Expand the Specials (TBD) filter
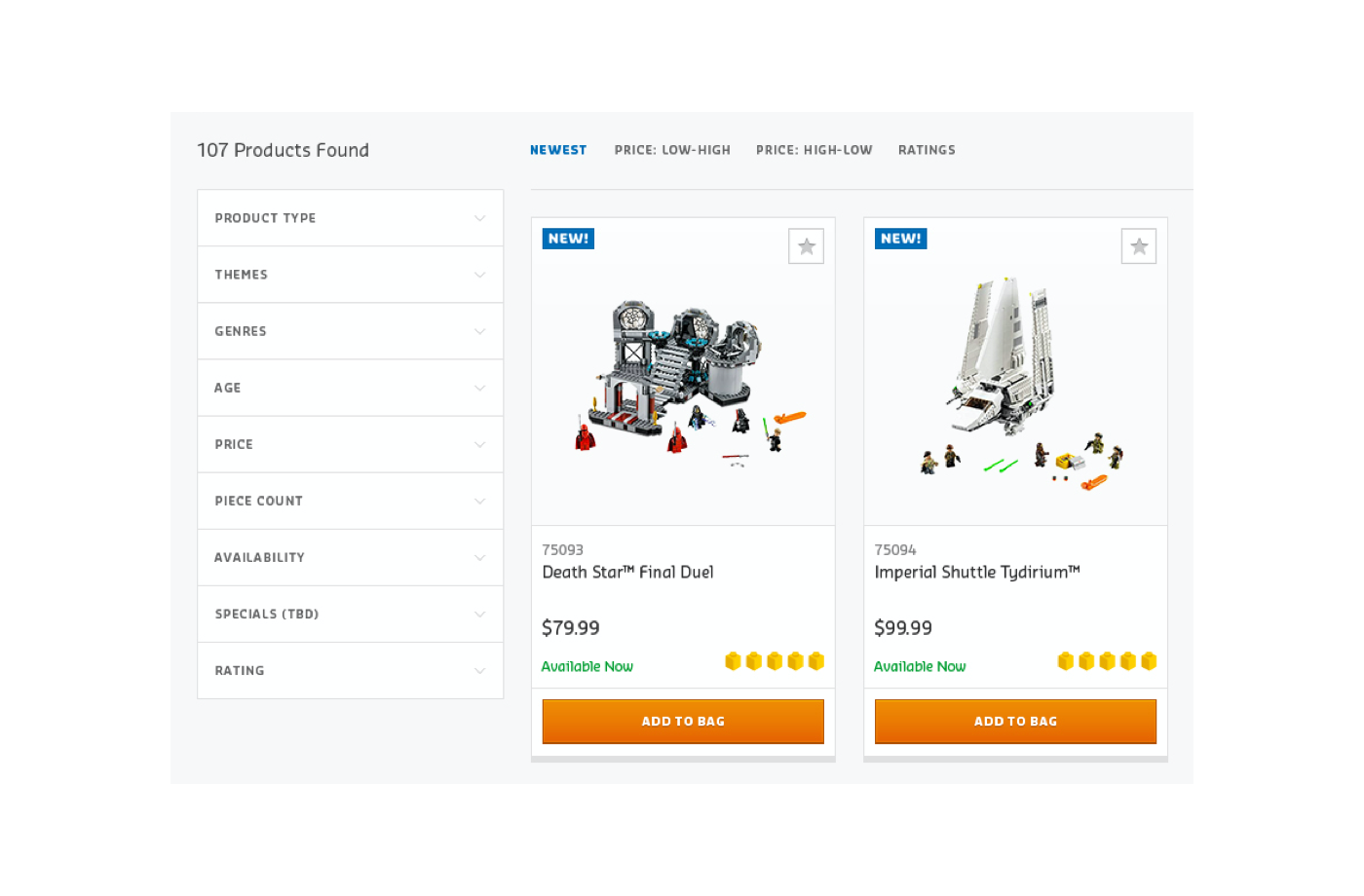1364x896 pixels. pos(351,614)
